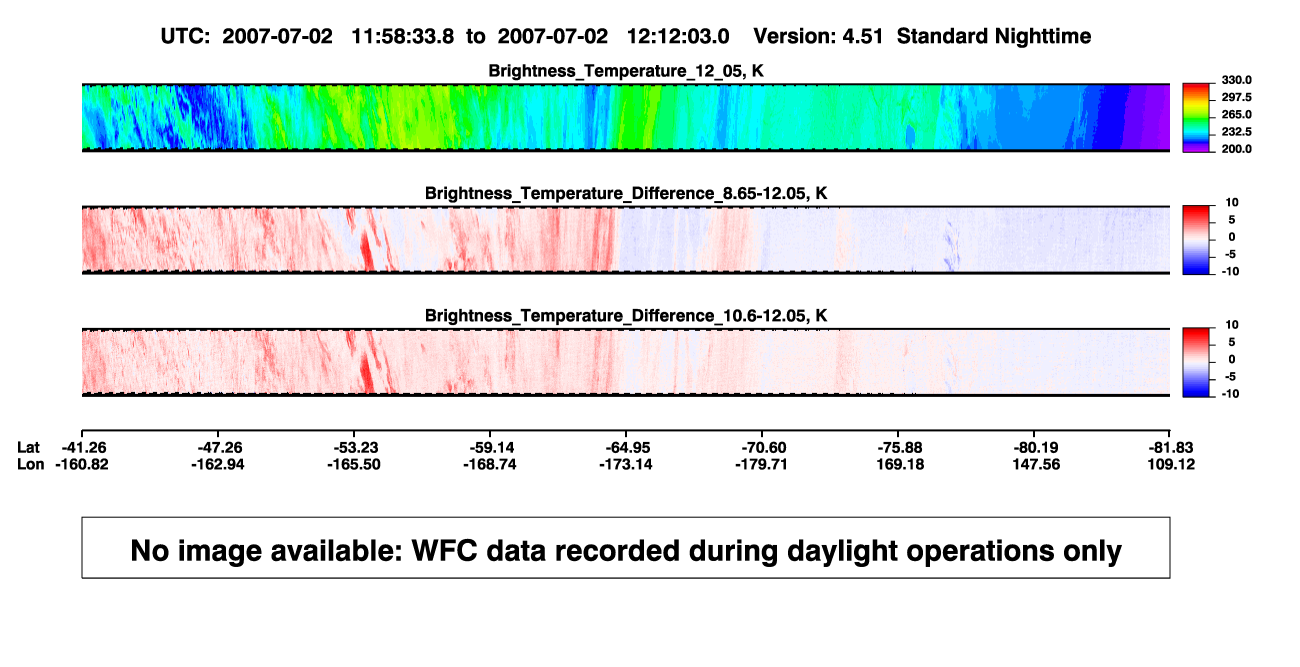This screenshot has height=667, width=1300.
Task: Click the latitude value -64.95
Action: point(626,447)
